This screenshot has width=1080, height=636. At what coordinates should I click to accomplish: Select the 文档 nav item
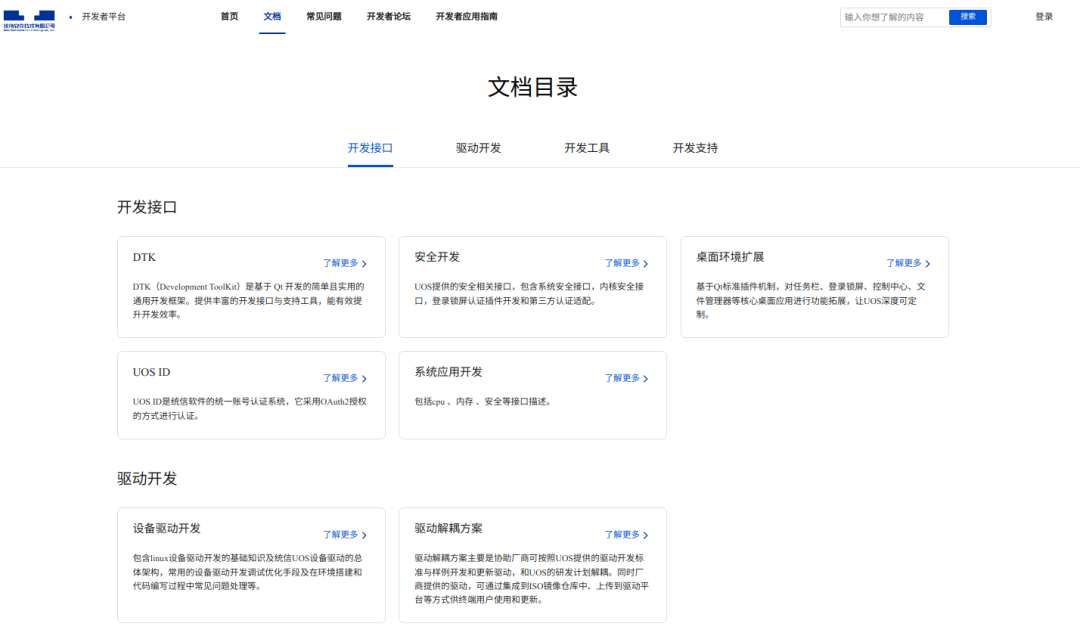click(x=272, y=17)
